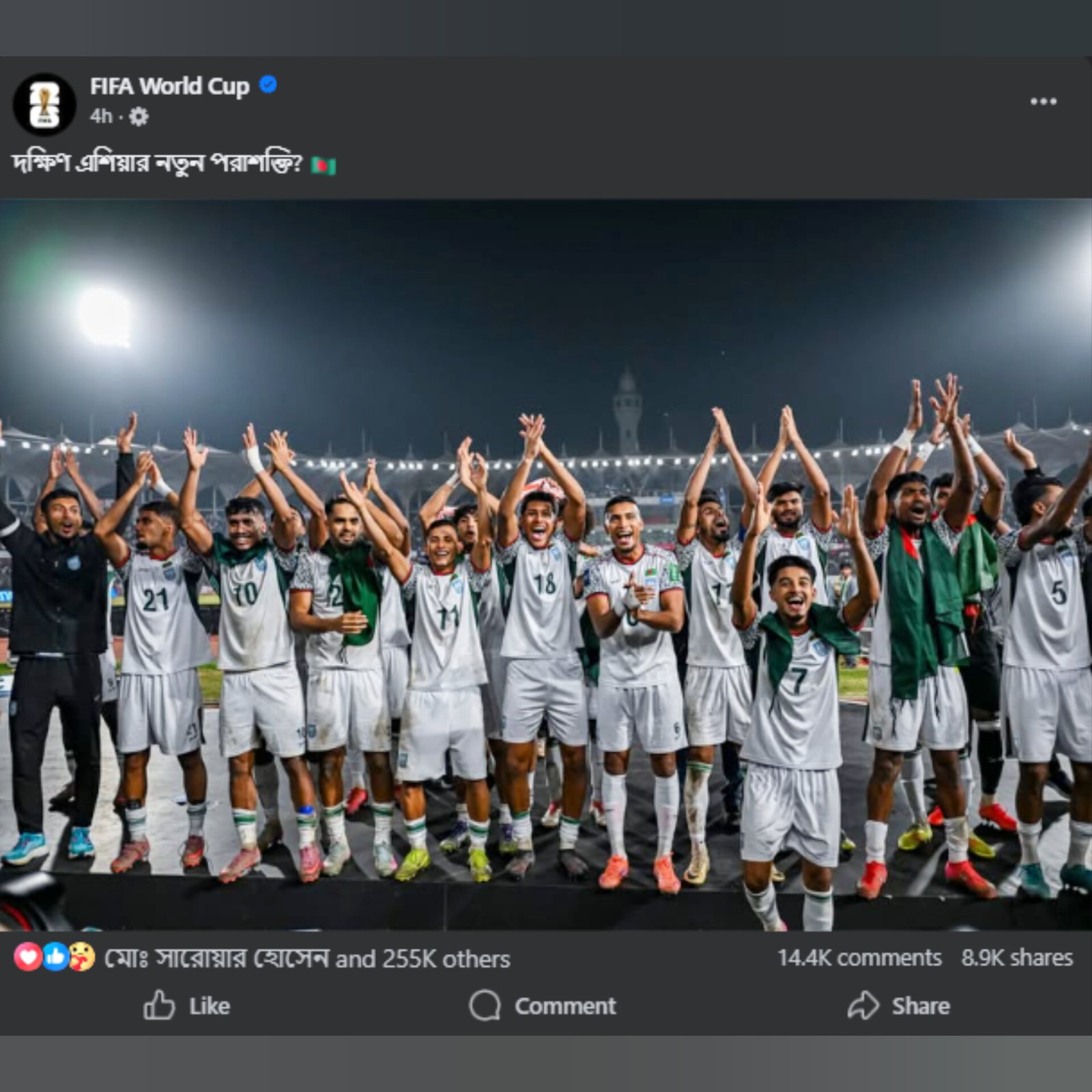Open the FIFA World Cup page name
1092x1092 pixels.
(x=169, y=86)
